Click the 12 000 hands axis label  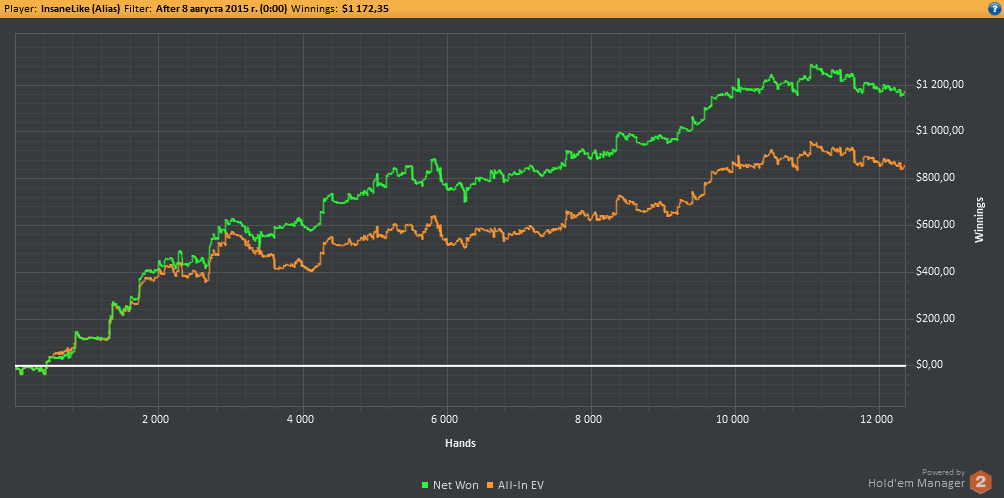pos(875,419)
